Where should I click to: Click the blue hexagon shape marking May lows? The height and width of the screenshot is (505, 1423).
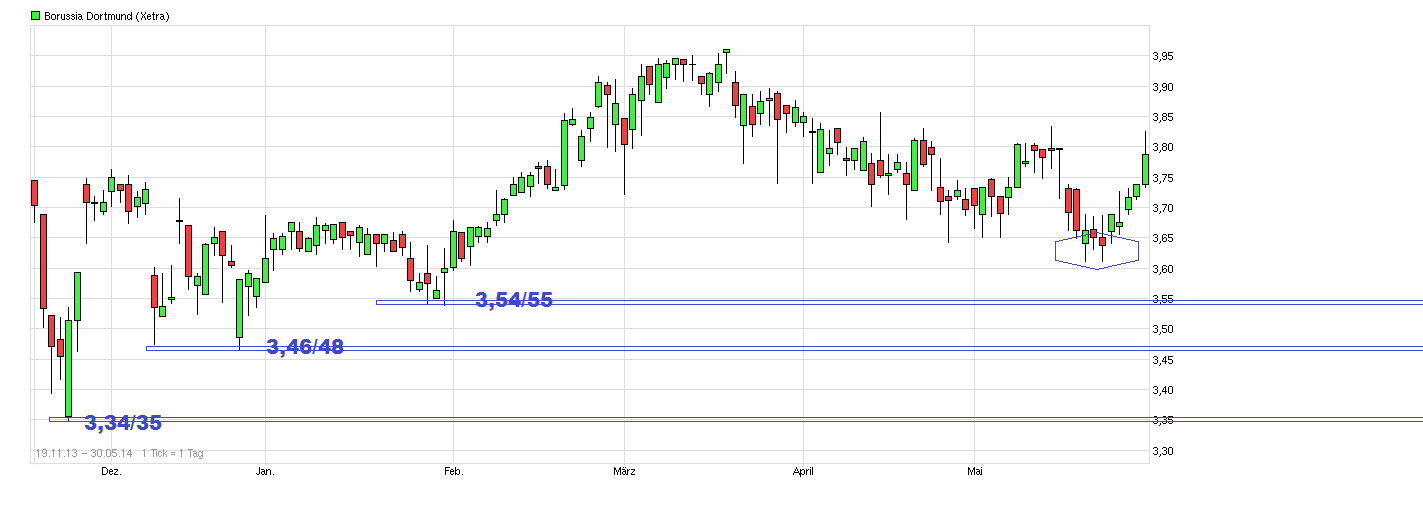(1096, 252)
